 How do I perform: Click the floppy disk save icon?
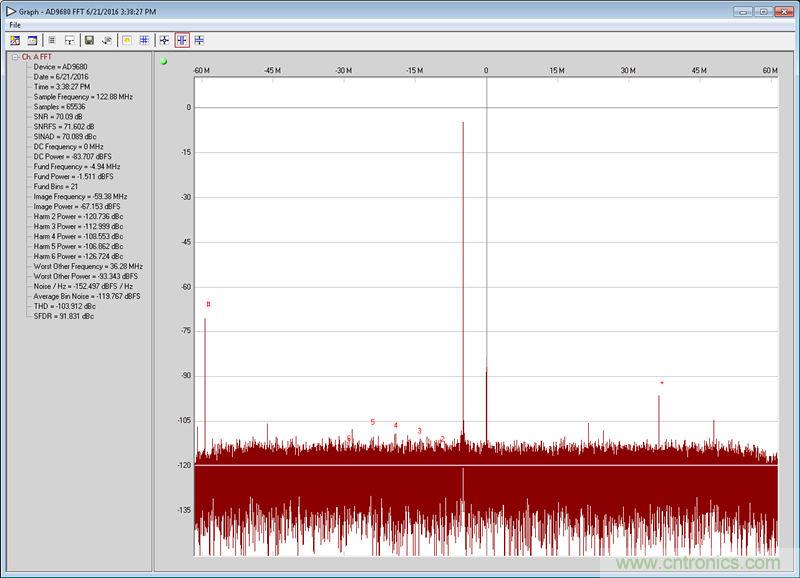[x=89, y=40]
